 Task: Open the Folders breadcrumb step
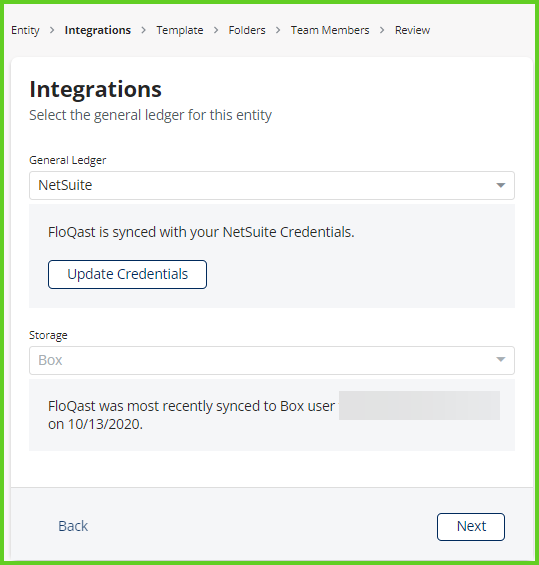[x=247, y=30]
